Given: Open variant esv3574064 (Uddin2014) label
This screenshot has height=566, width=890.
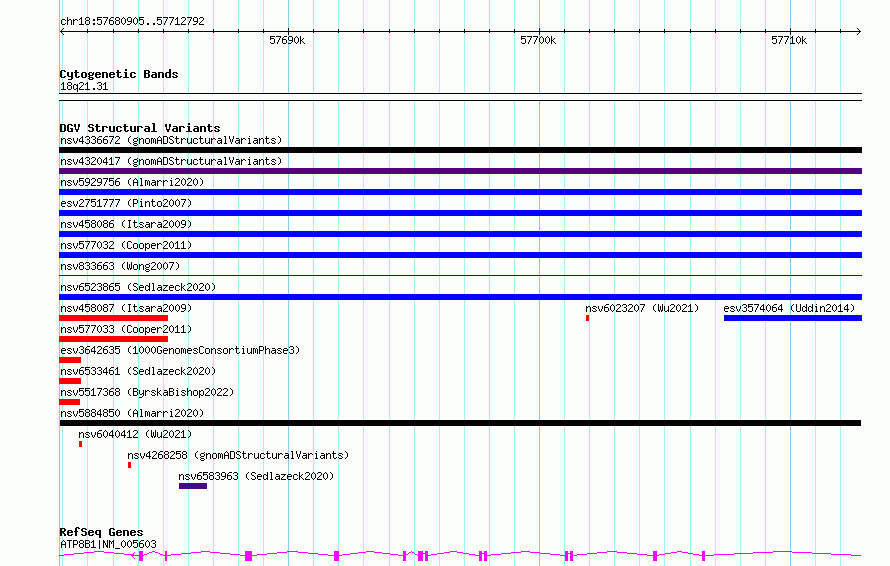Looking at the screenshot, I should (789, 308).
